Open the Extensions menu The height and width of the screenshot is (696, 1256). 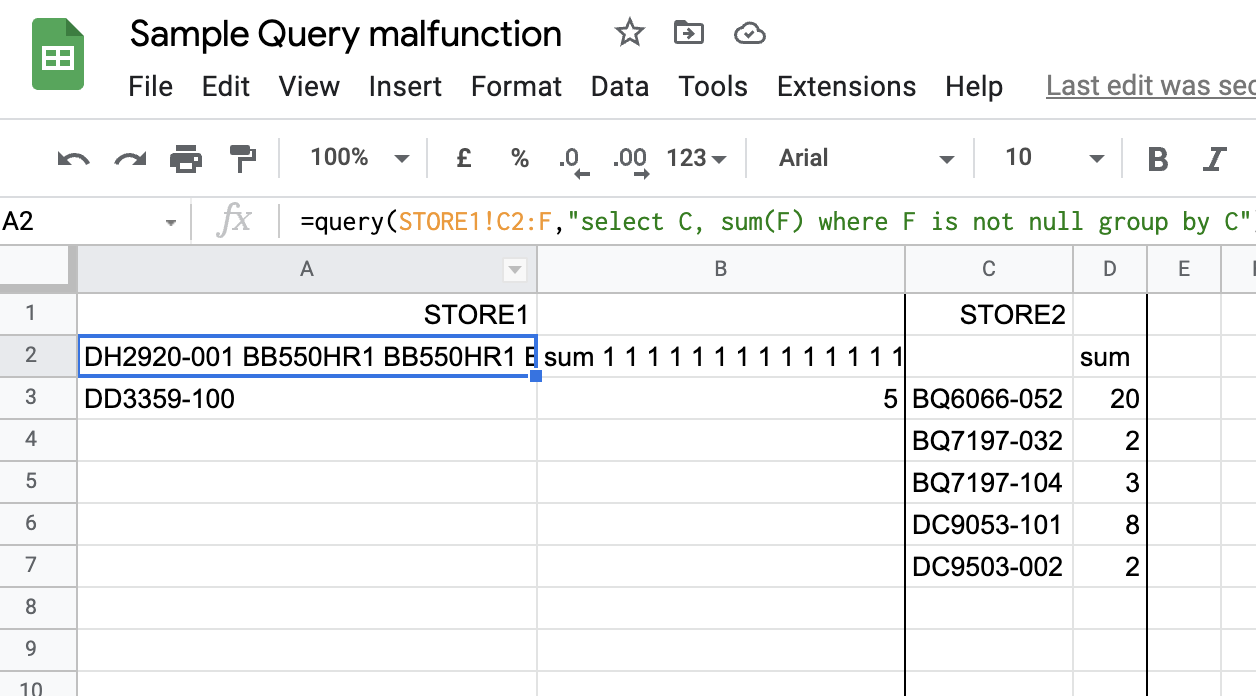click(x=846, y=87)
